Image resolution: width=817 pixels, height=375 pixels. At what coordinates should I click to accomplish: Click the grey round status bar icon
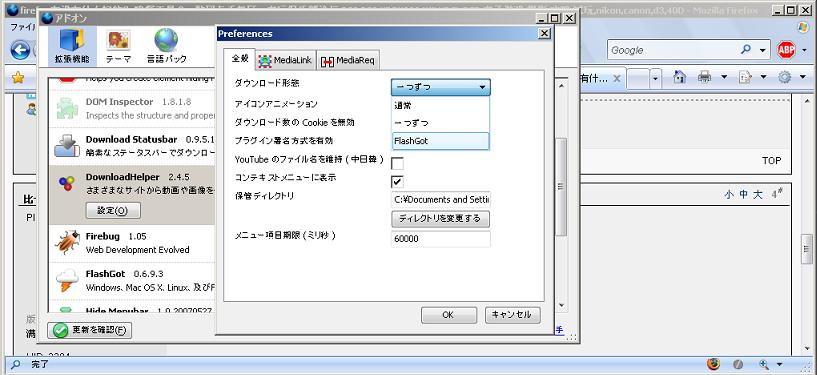738,364
